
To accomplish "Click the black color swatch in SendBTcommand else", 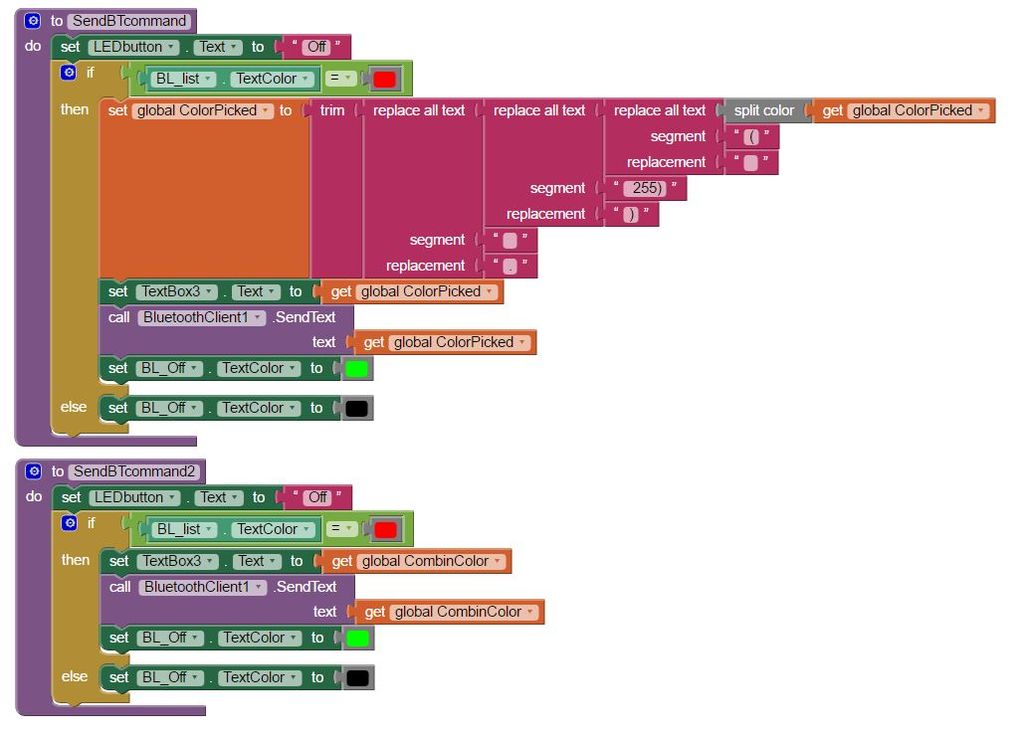I will [x=357, y=409].
